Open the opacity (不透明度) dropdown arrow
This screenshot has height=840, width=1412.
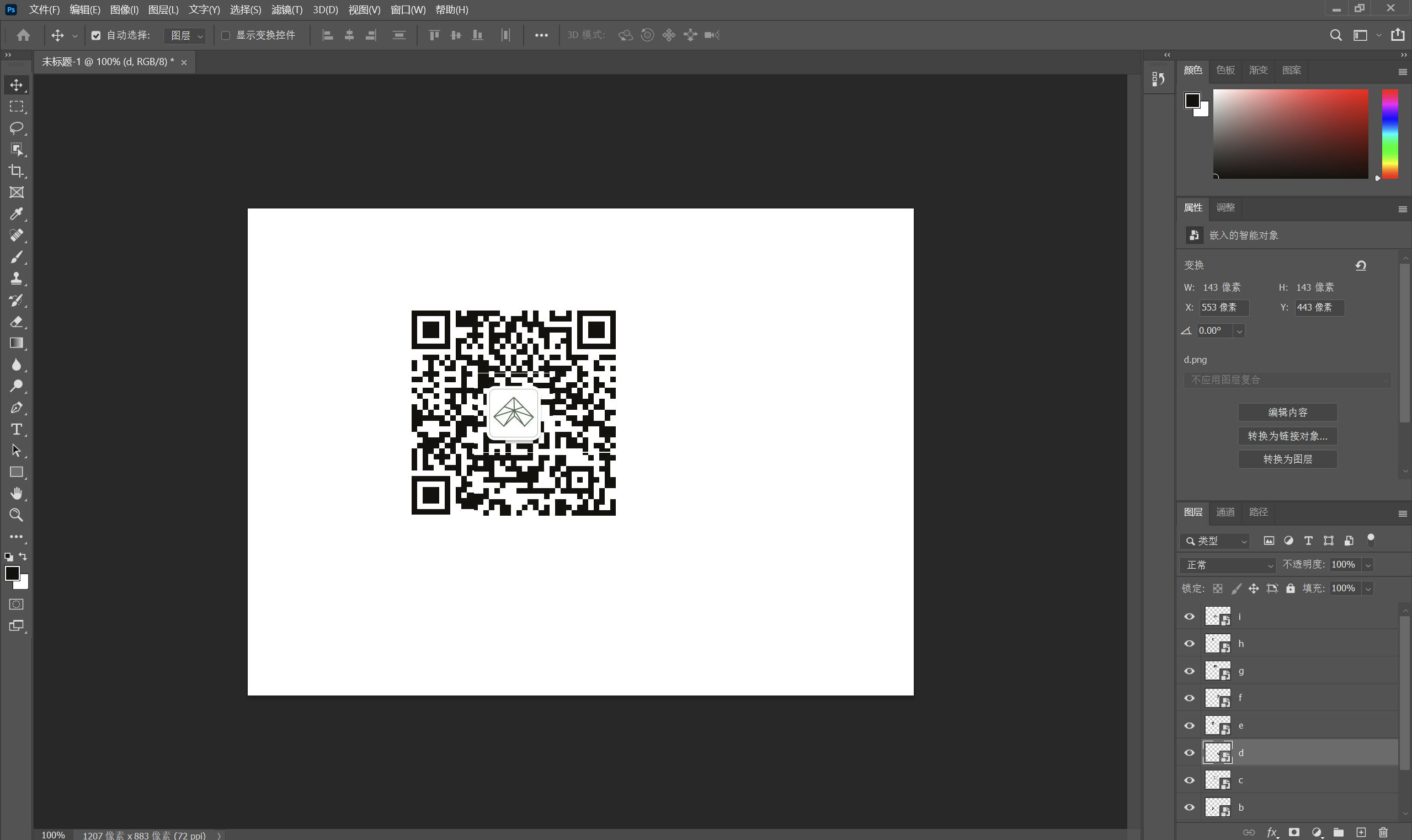click(1368, 565)
